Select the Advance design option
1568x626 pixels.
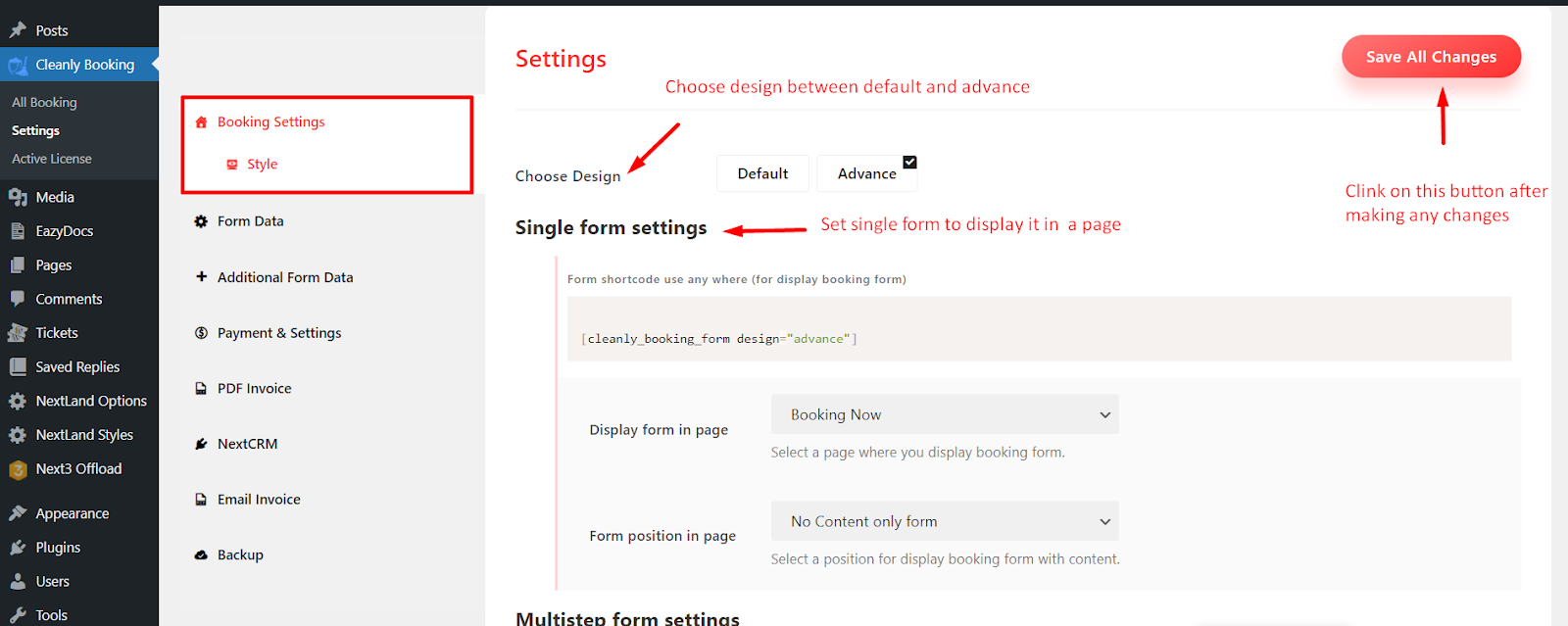tap(866, 173)
